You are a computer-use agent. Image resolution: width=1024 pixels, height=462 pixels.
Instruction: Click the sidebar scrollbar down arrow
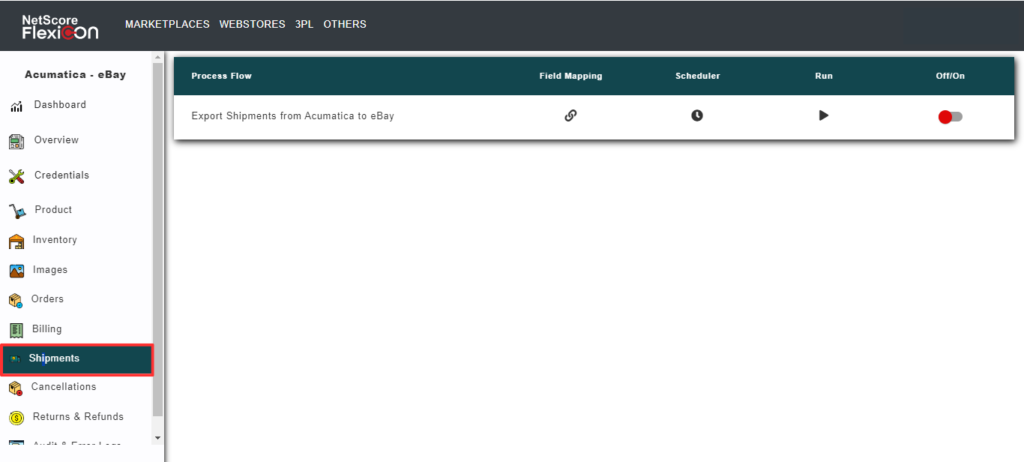pyautogui.click(x=157, y=437)
